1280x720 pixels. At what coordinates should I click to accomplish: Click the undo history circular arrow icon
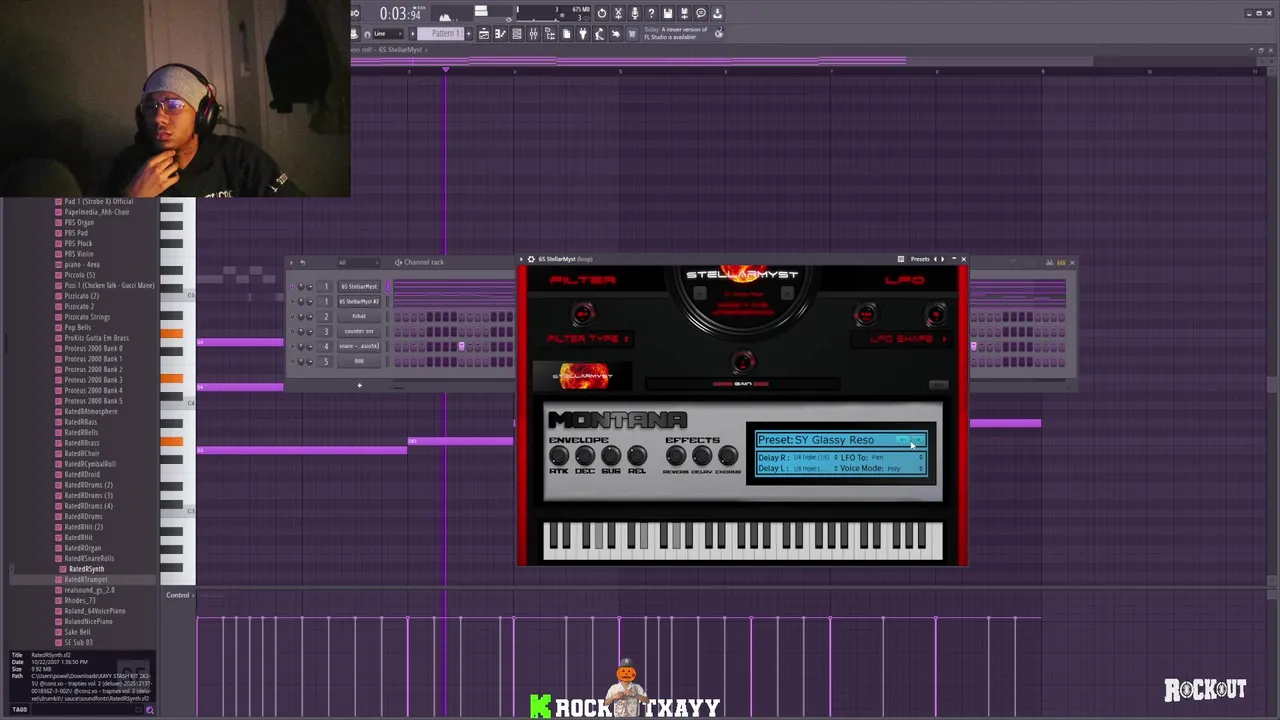click(x=601, y=13)
